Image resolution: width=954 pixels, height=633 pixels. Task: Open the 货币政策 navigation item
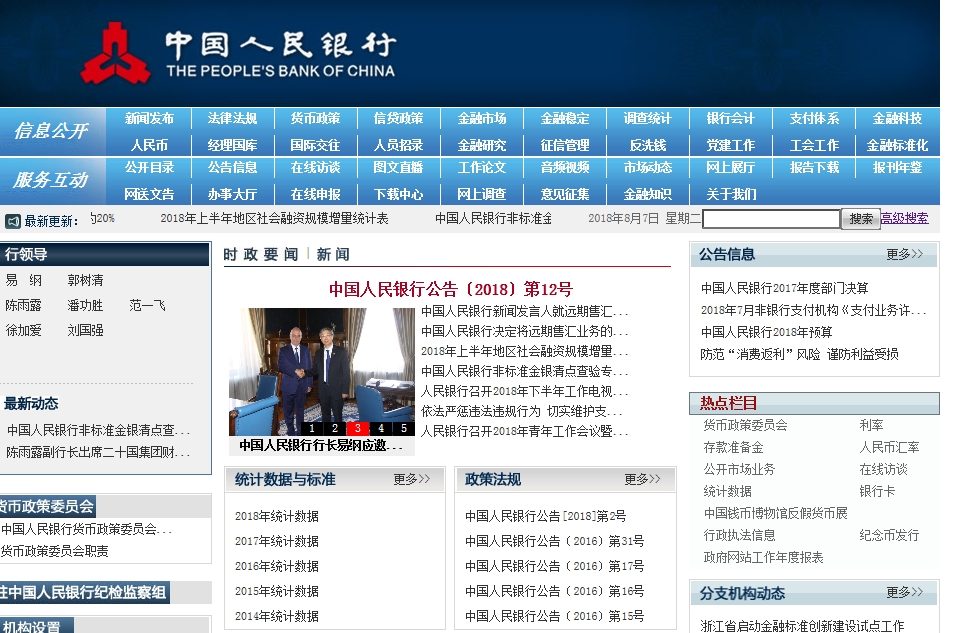(315, 118)
